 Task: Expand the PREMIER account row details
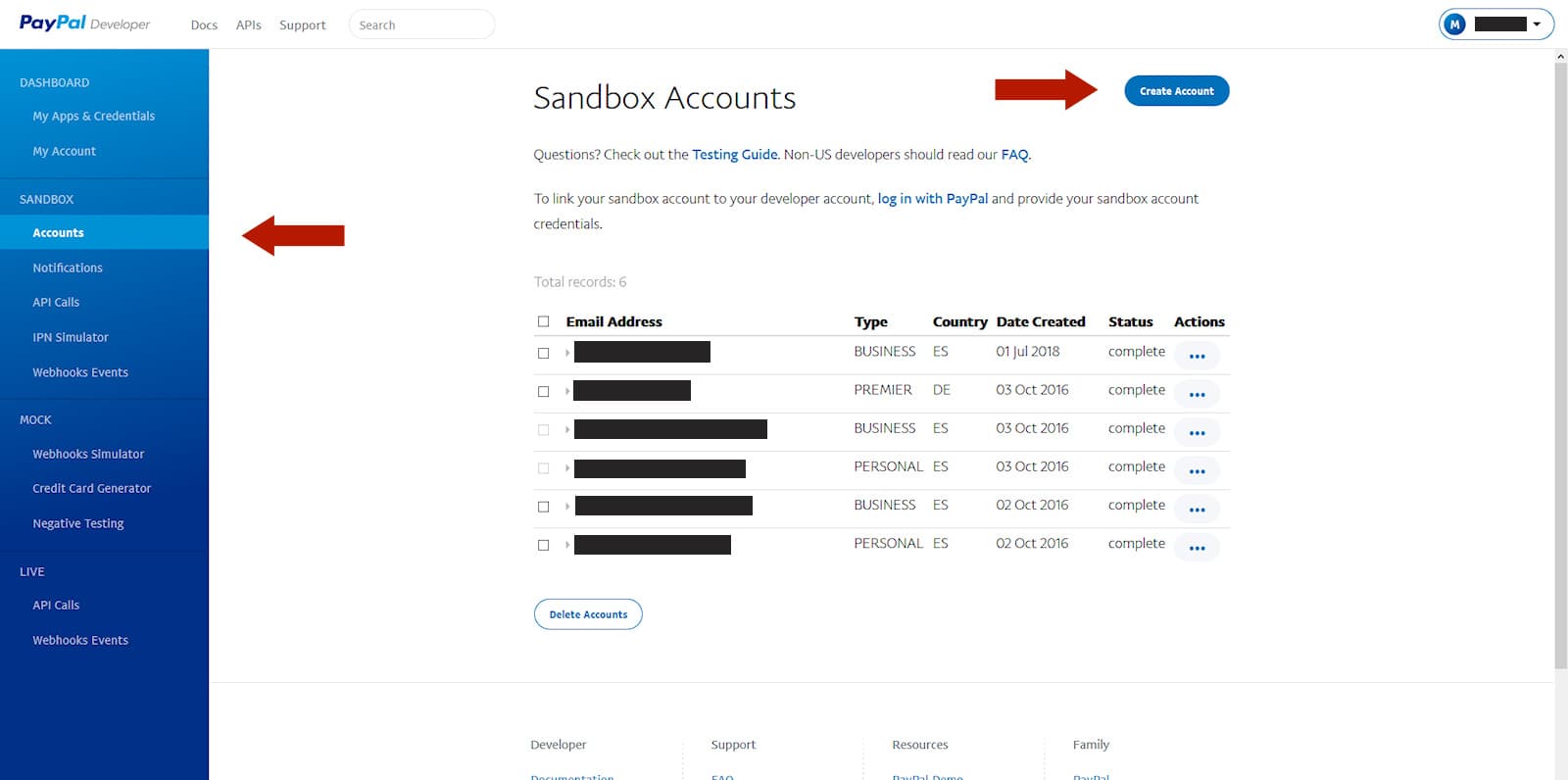pos(567,391)
